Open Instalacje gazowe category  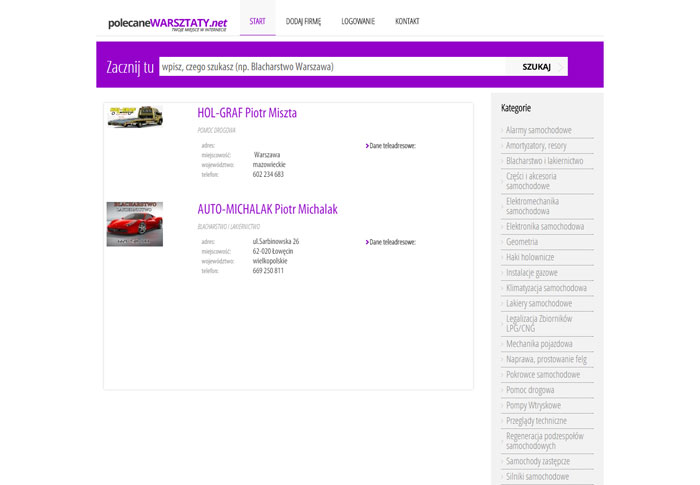click(532, 272)
